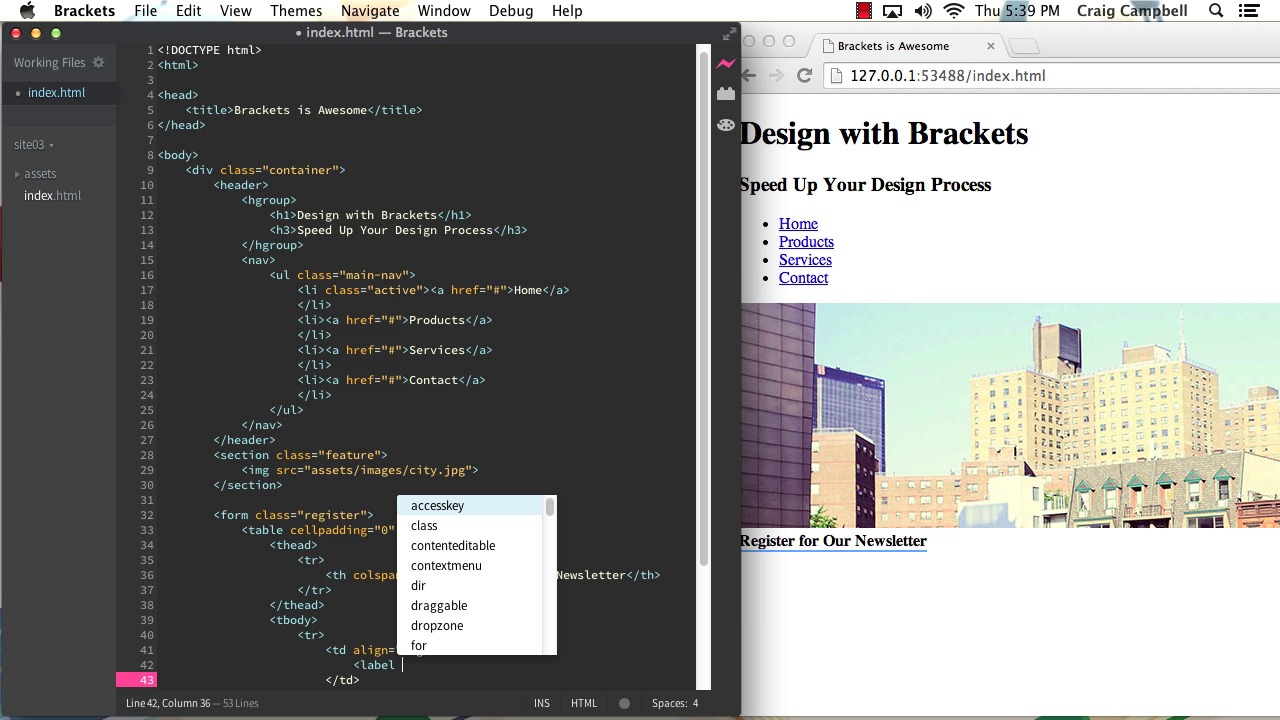The width and height of the screenshot is (1280, 720).
Task: Click the Home link in browser
Action: pyautogui.click(x=798, y=224)
